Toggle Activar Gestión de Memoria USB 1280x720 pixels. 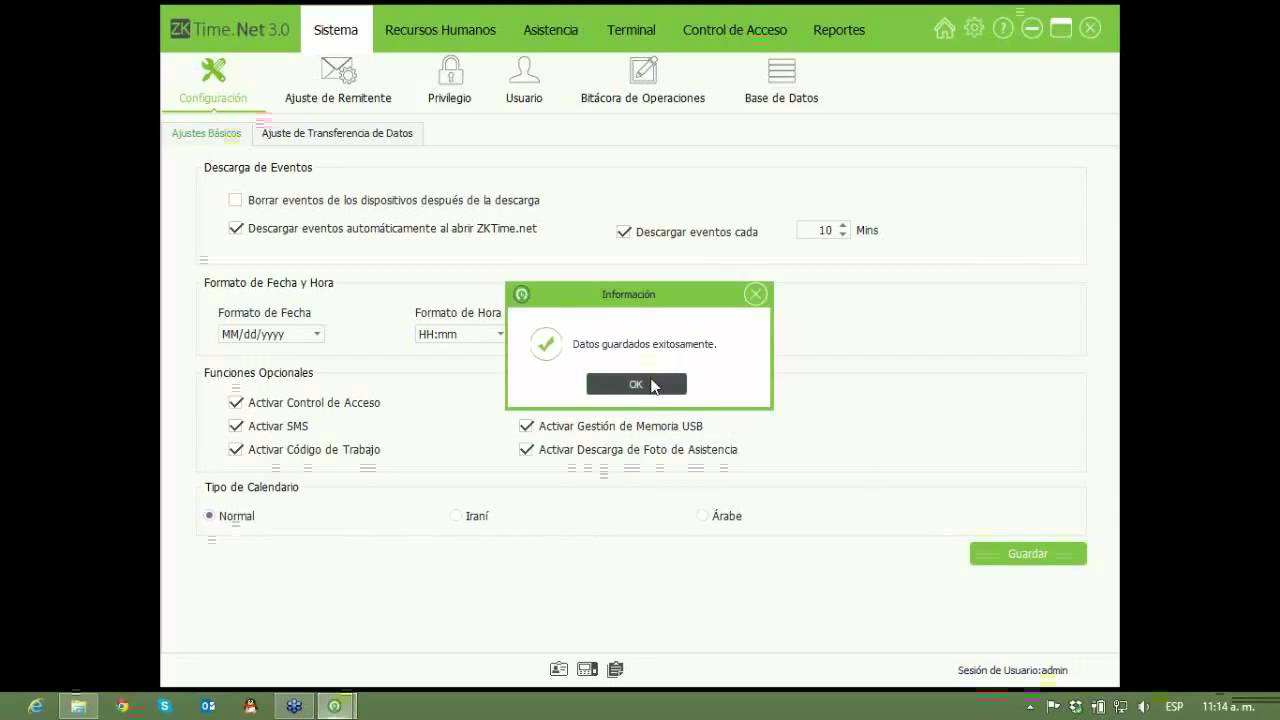[526, 426]
